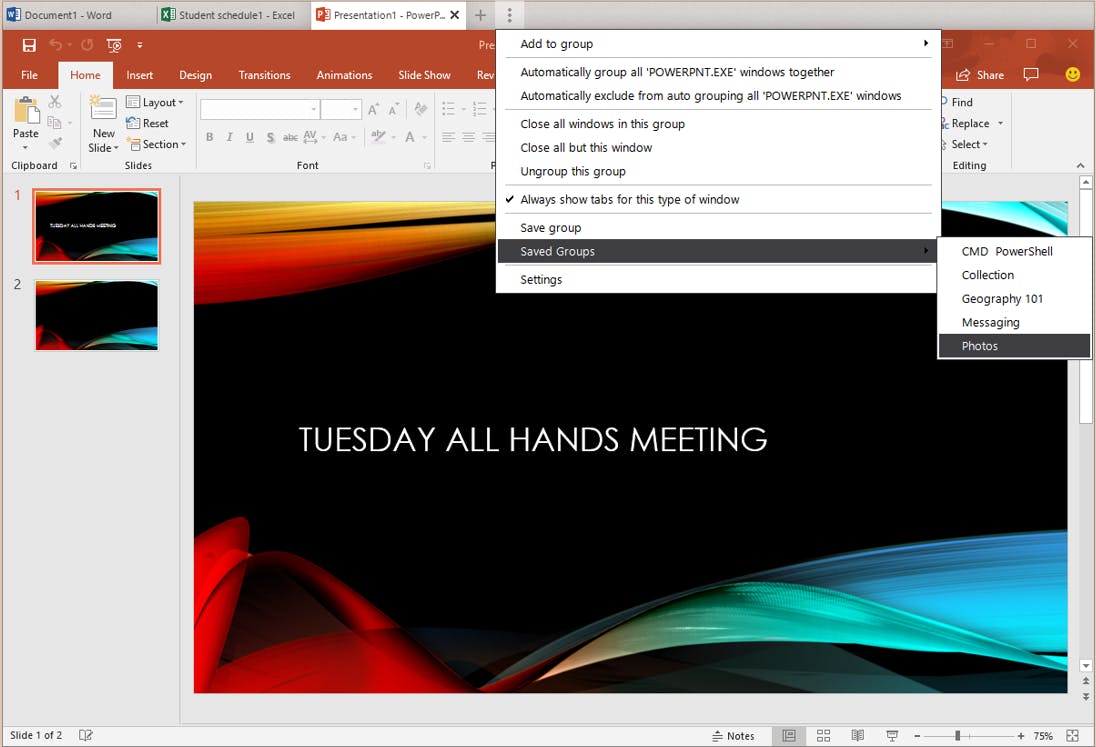Click the spell check icon in status bar

tap(85, 735)
